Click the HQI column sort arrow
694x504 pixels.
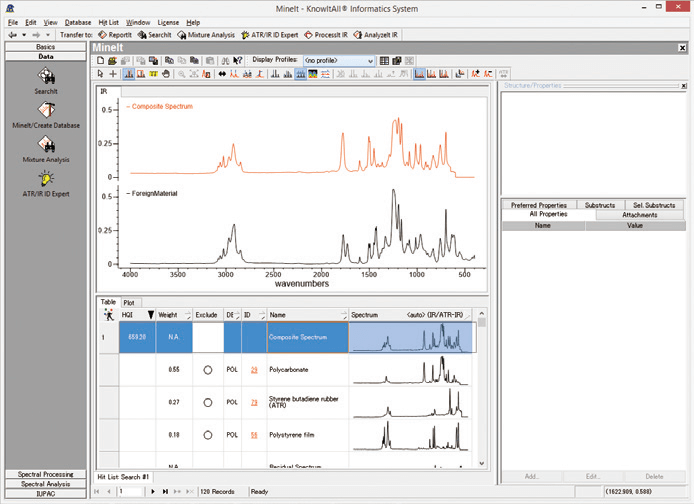150,315
